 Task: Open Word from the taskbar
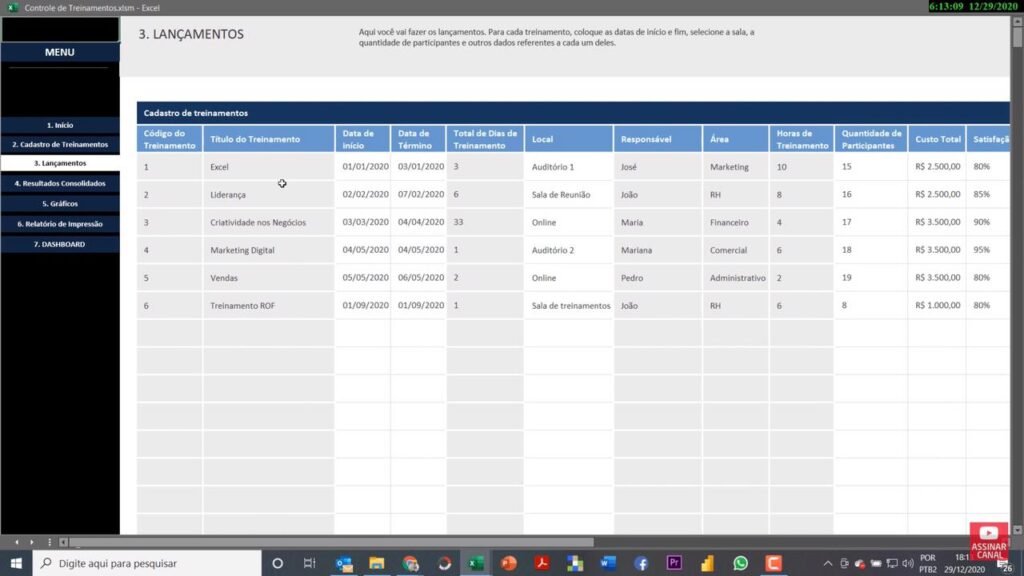pos(608,563)
